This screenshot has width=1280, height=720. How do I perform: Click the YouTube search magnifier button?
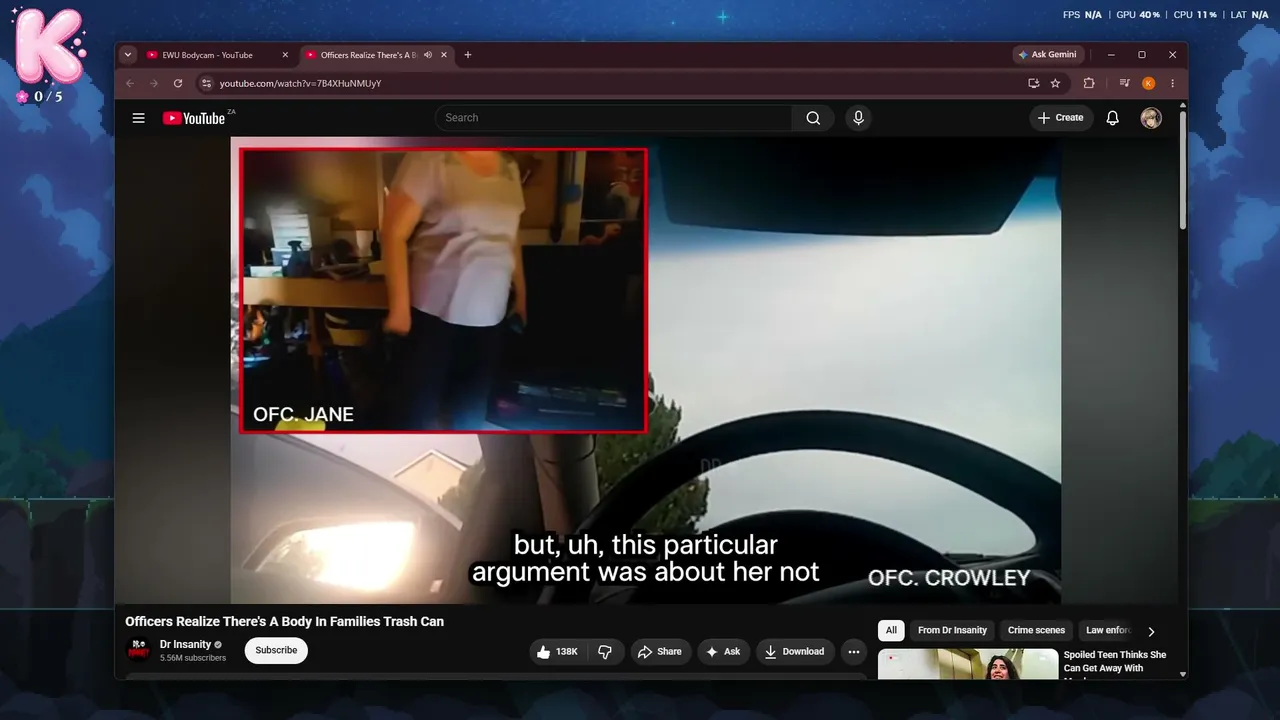click(813, 118)
